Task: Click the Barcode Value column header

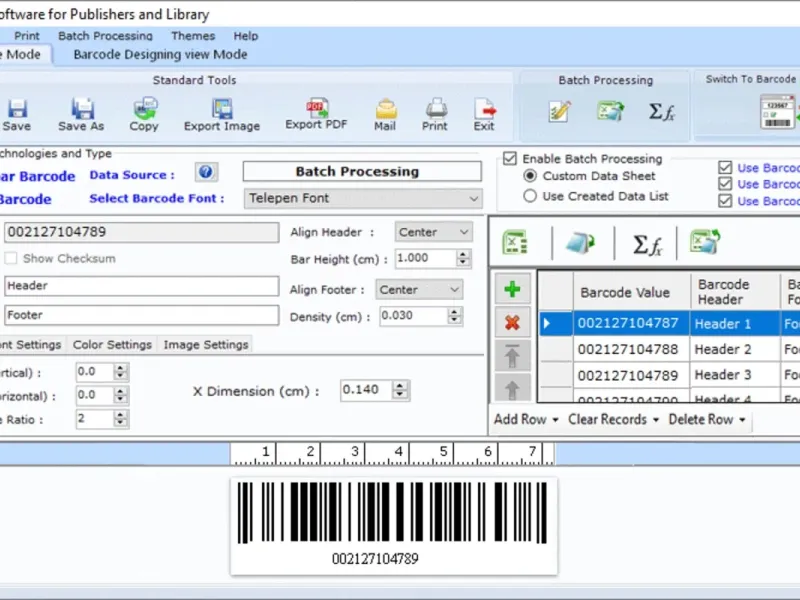Action: [631, 292]
